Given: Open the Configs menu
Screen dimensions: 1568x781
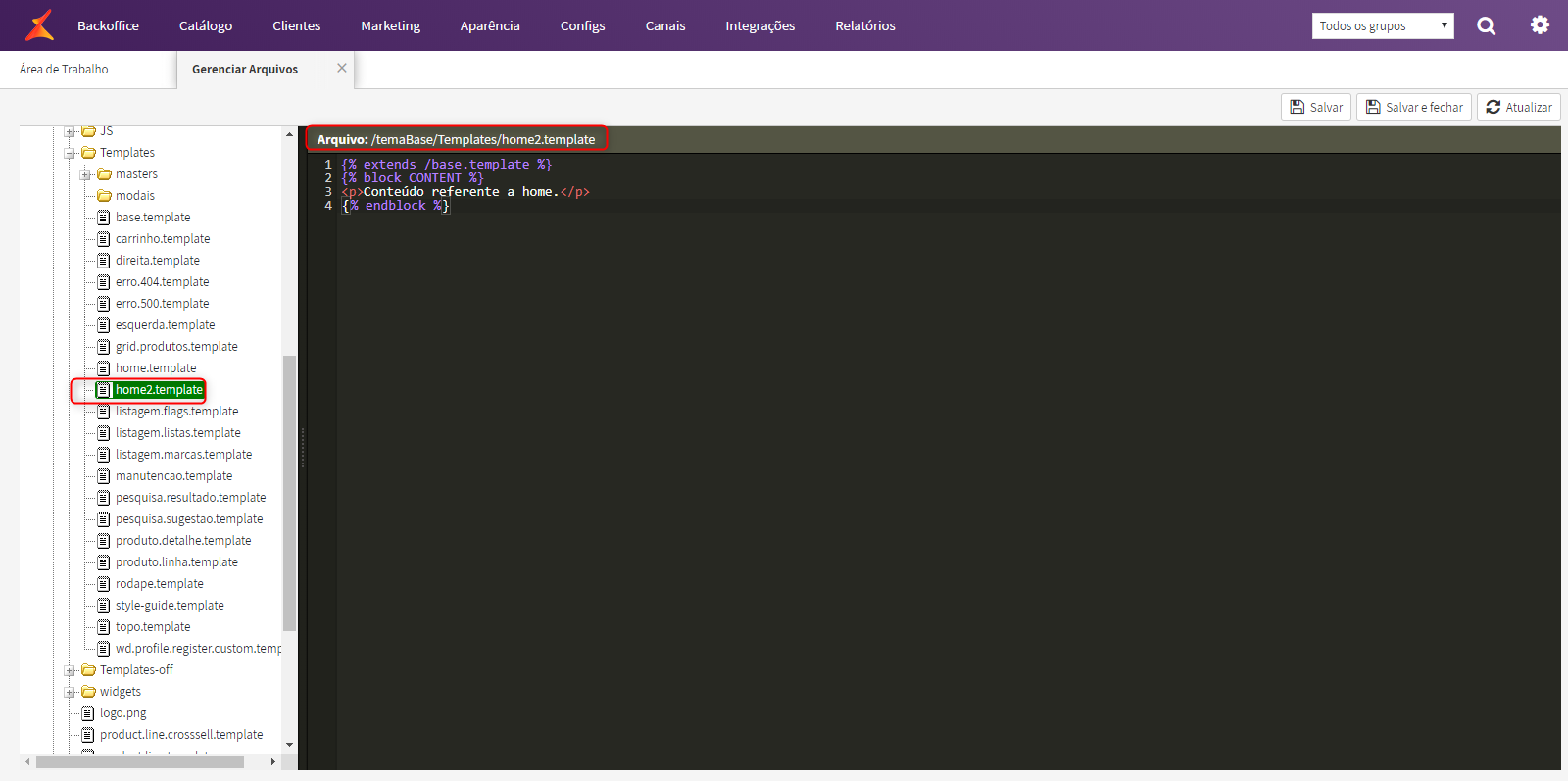Looking at the screenshot, I should coord(582,25).
